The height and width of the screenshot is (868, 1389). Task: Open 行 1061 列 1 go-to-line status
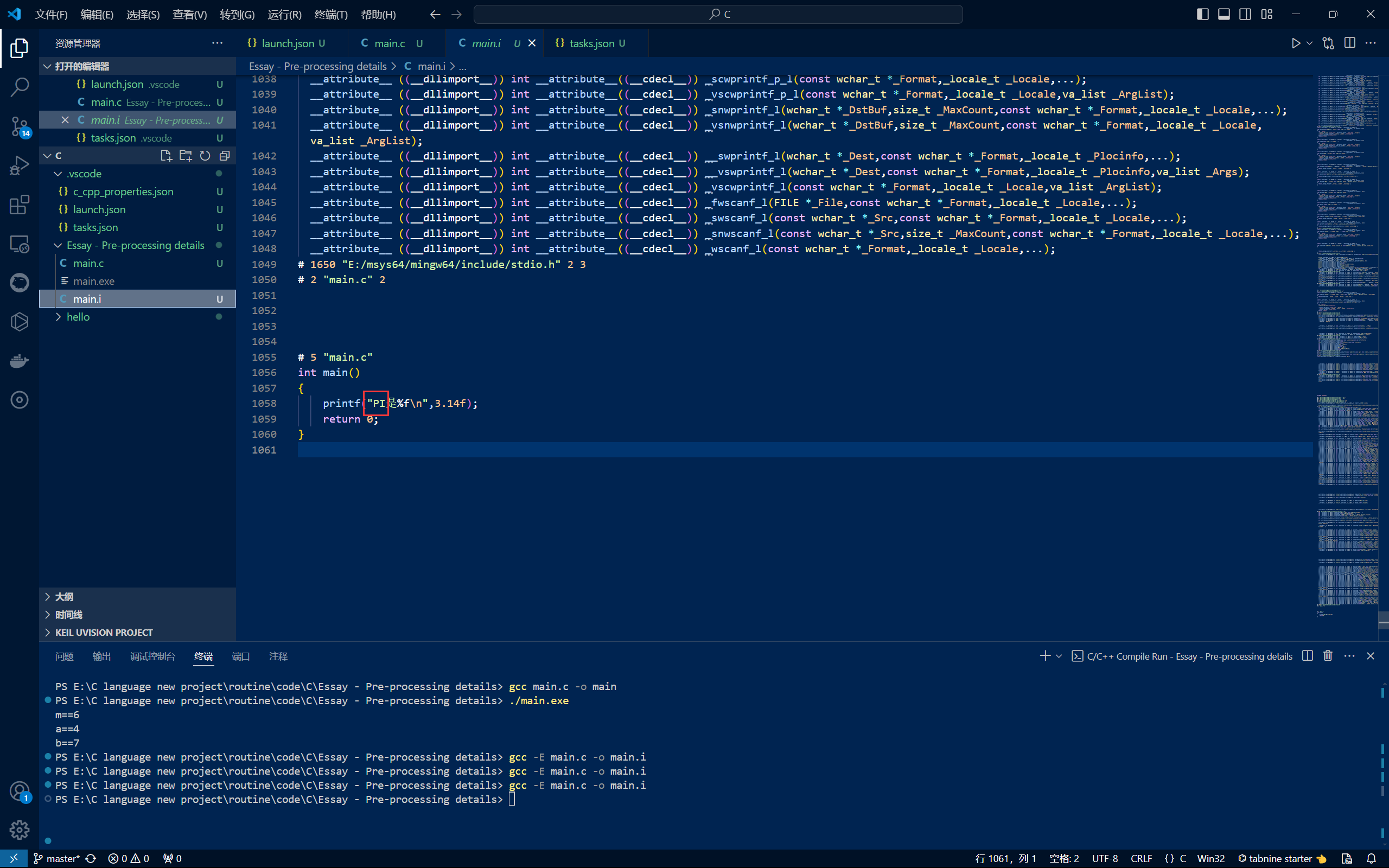(x=1005, y=858)
